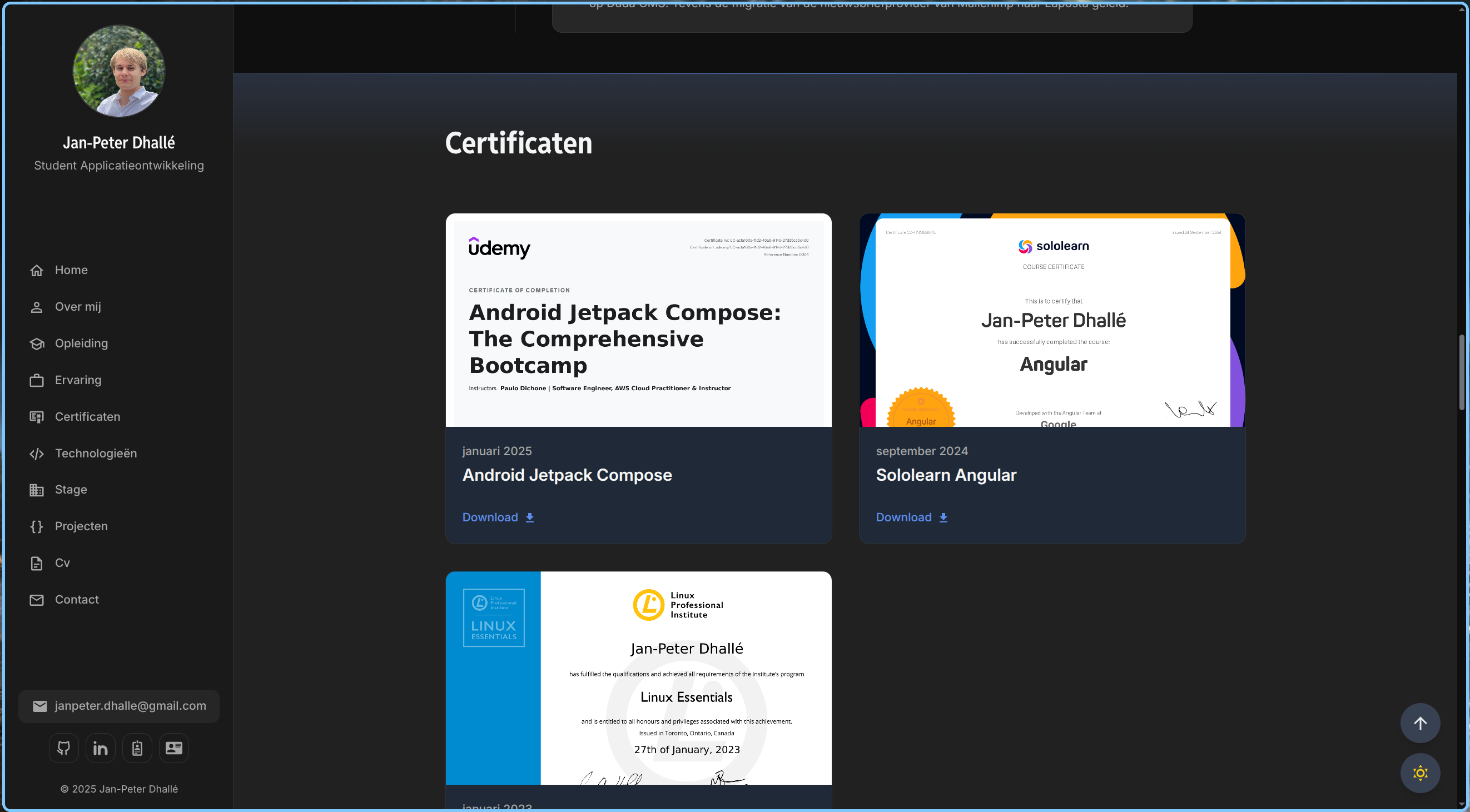Viewport: 1470px width, 812px height.
Task: Click the © 2025 Jan-Peter Dhallé footer text
Action: coord(120,789)
